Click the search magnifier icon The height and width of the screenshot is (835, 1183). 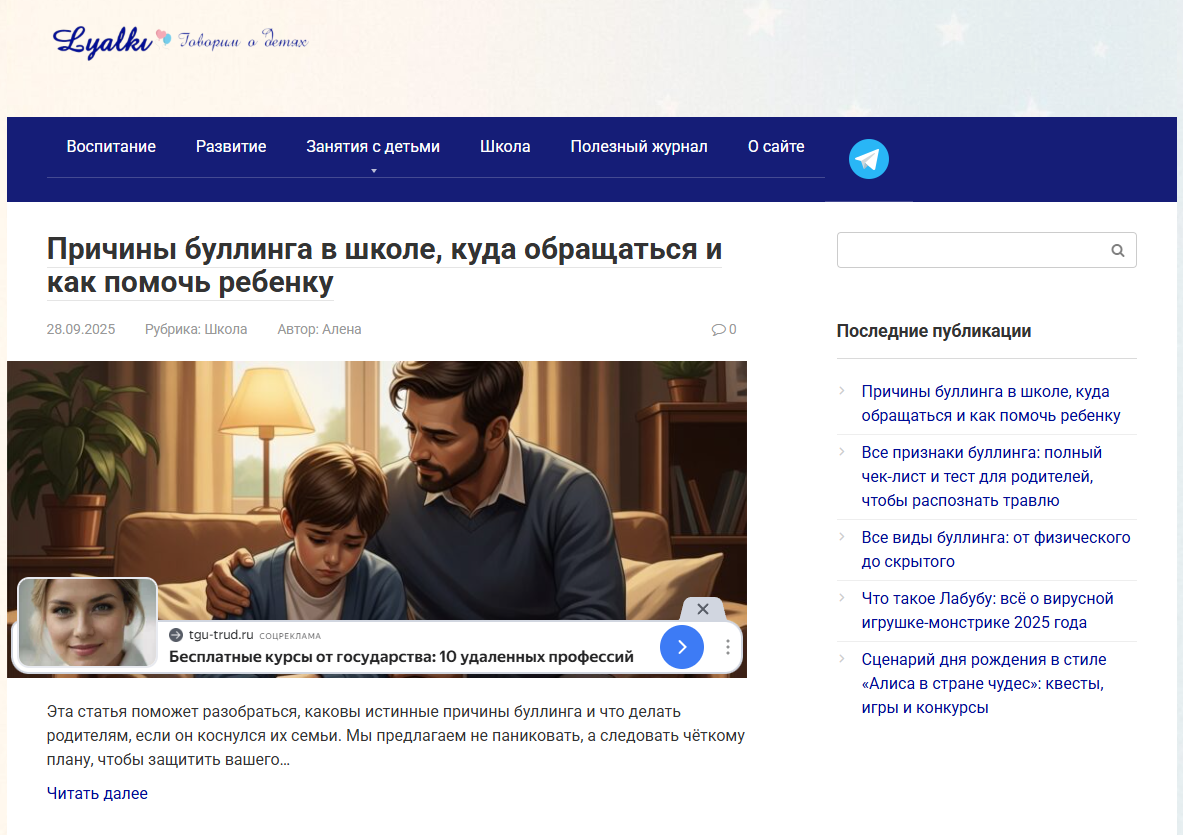pyautogui.click(x=1117, y=250)
